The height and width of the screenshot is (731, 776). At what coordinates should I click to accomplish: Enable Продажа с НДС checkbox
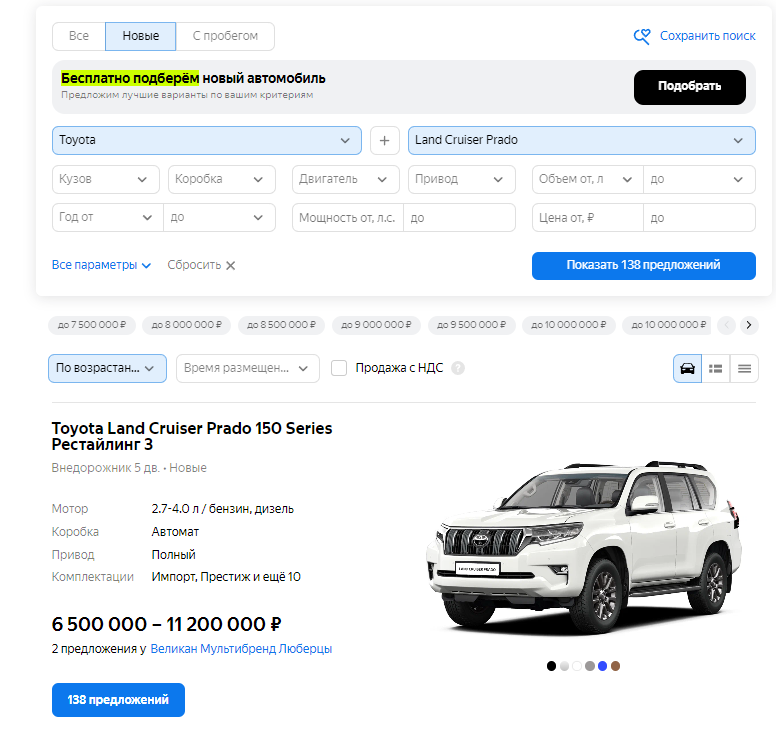pos(339,368)
